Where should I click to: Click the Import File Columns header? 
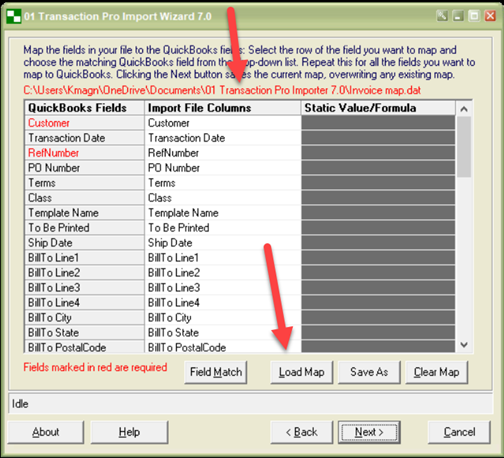click(223, 108)
